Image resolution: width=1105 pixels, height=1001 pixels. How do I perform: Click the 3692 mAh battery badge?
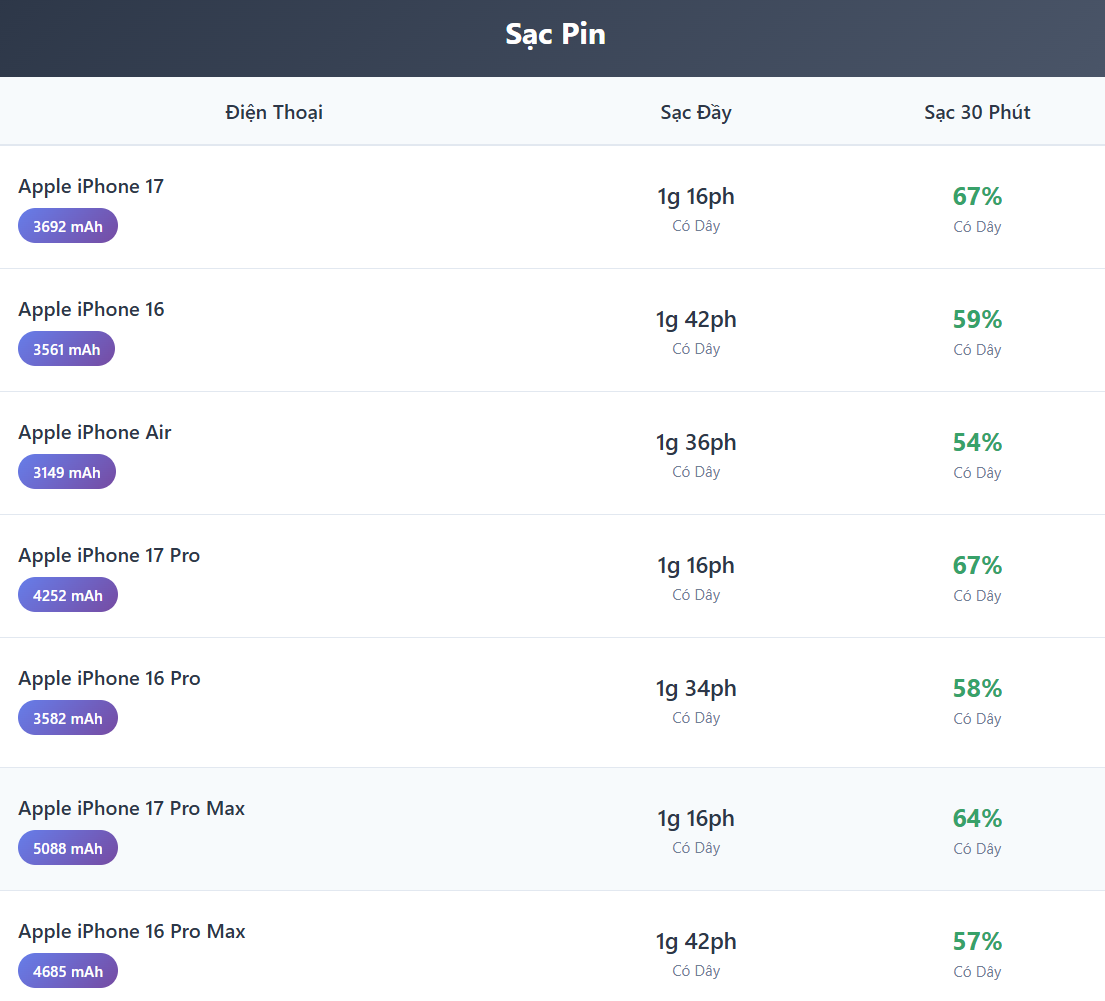tap(68, 226)
